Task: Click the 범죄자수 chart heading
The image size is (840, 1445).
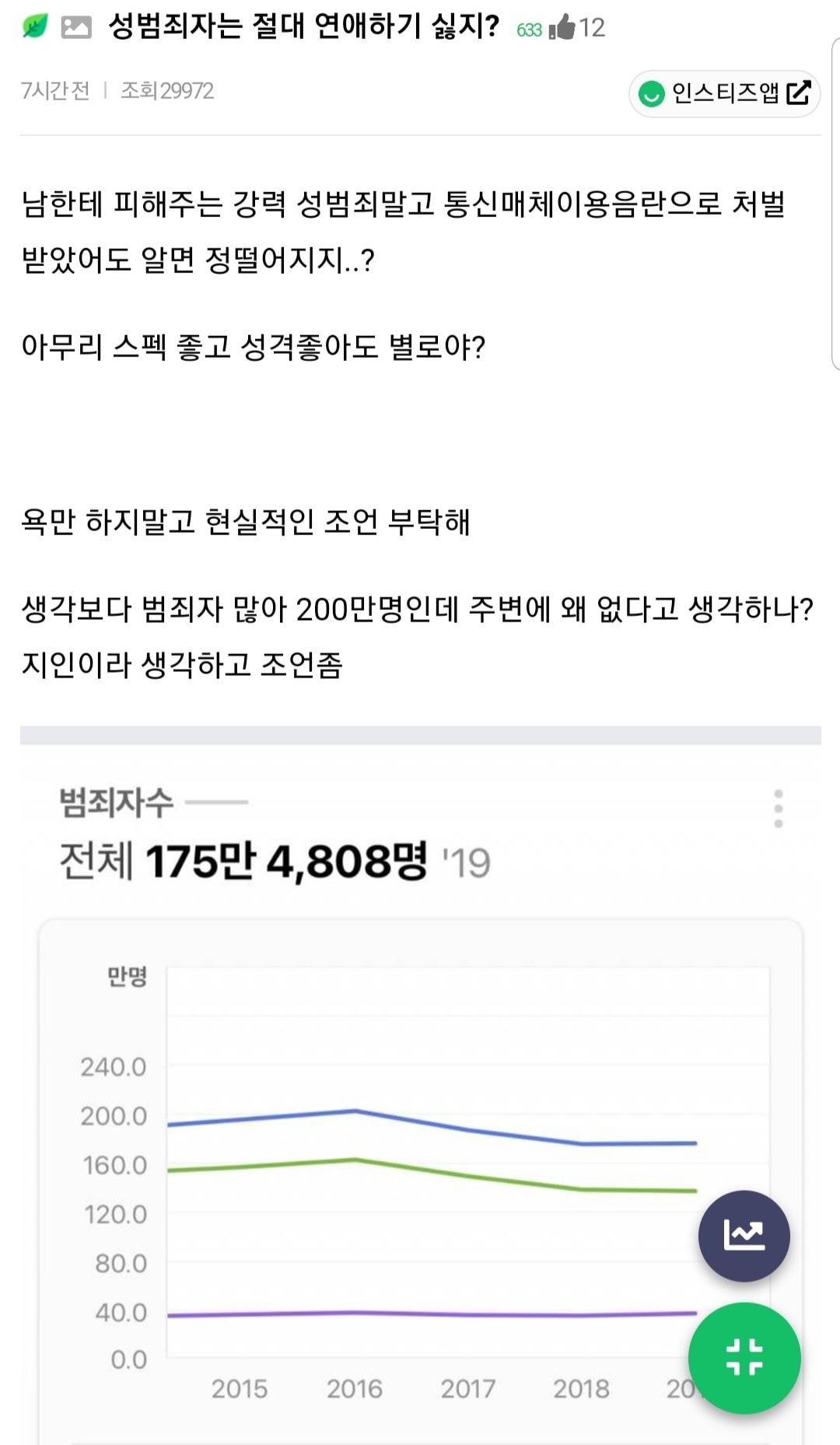Action: (x=117, y=802)
